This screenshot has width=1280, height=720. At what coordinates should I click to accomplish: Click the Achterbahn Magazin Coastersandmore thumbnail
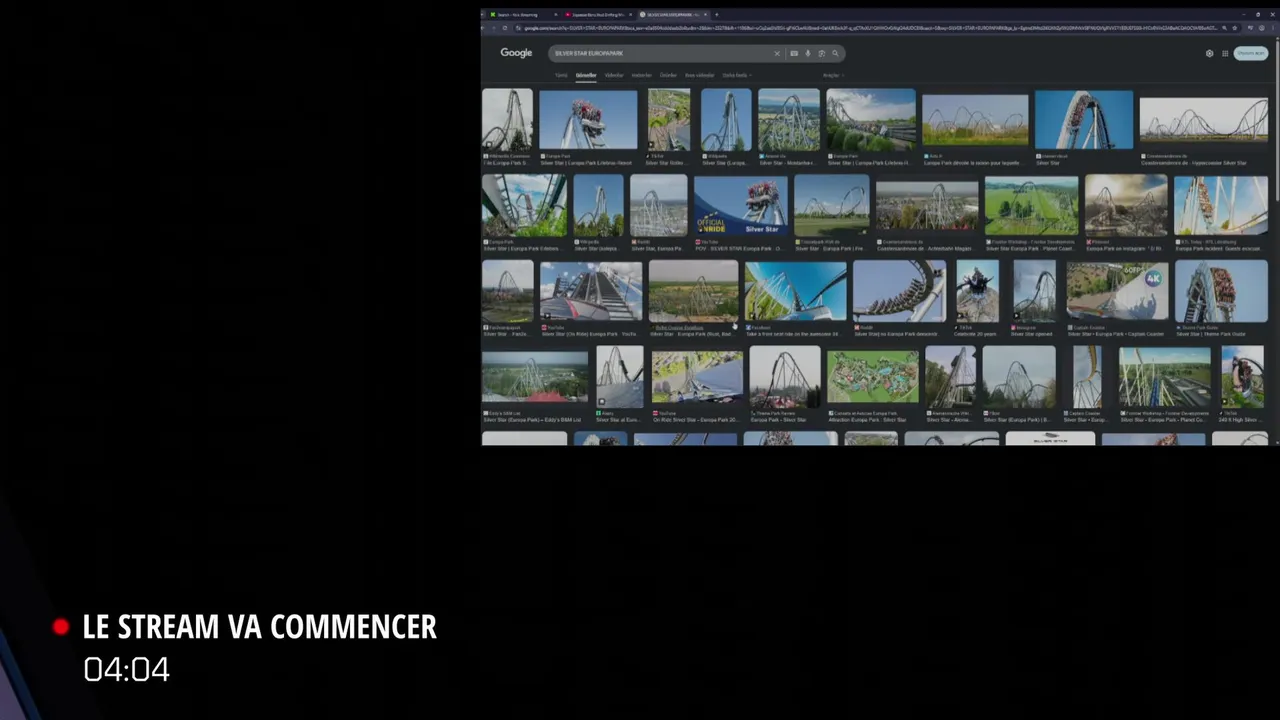927,205
